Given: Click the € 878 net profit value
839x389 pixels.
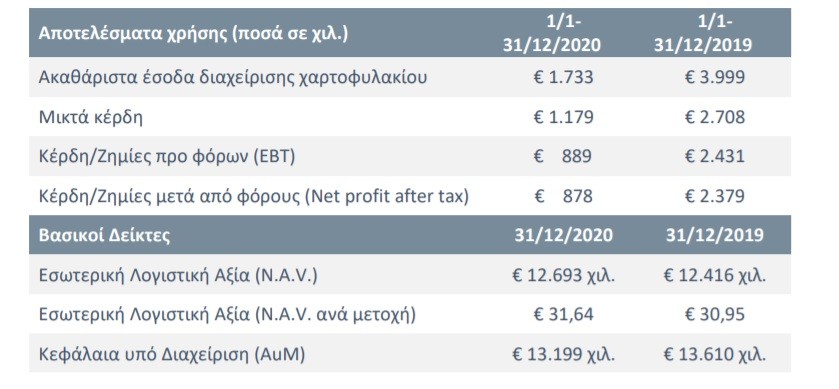Looking at the screenshot, I should [x=563, y=196].
